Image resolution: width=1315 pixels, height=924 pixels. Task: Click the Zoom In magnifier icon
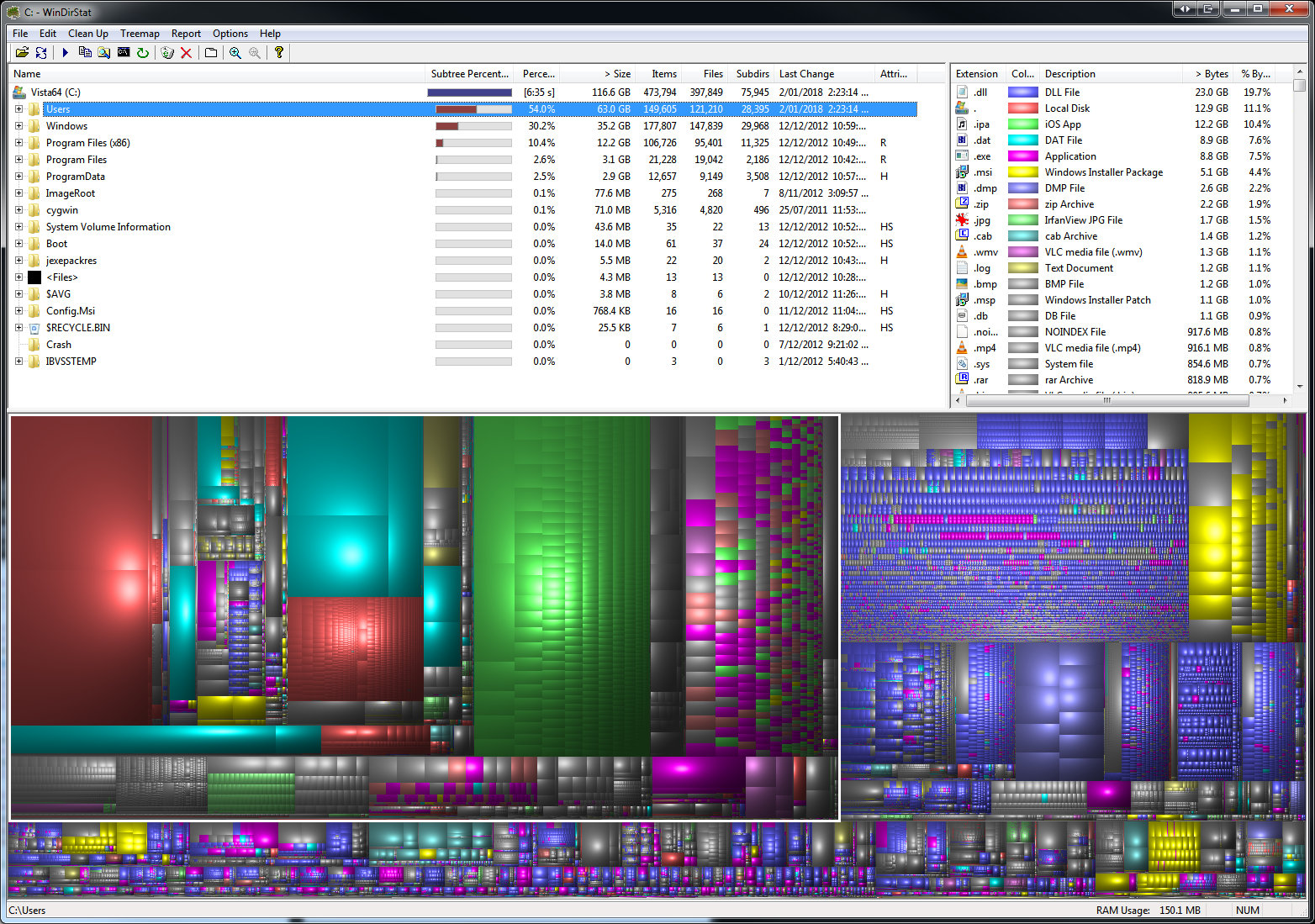click(235, 53)
